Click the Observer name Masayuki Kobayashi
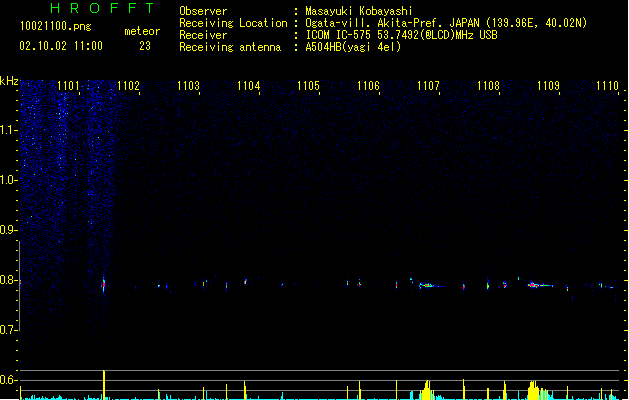Image resolution: width=629 pixels, height=400 pixels. [359, 11]
